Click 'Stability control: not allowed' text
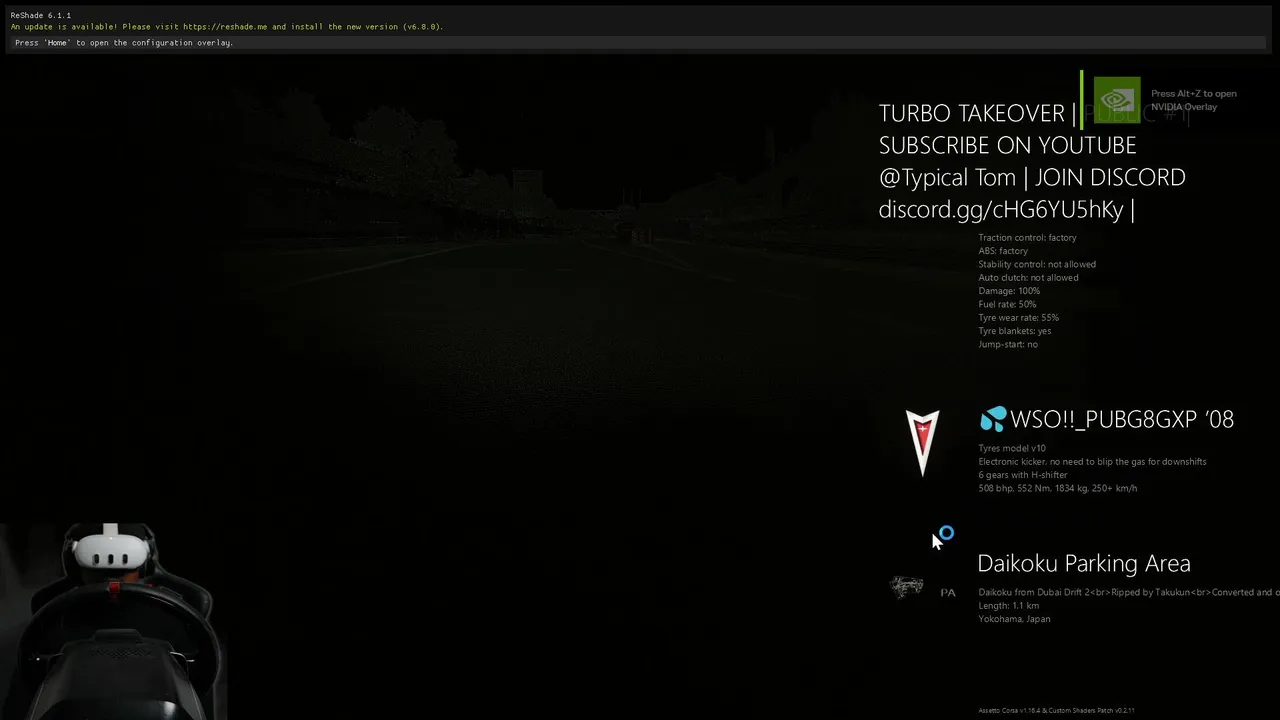The image size is (1280, 720). click(1037, 264)
